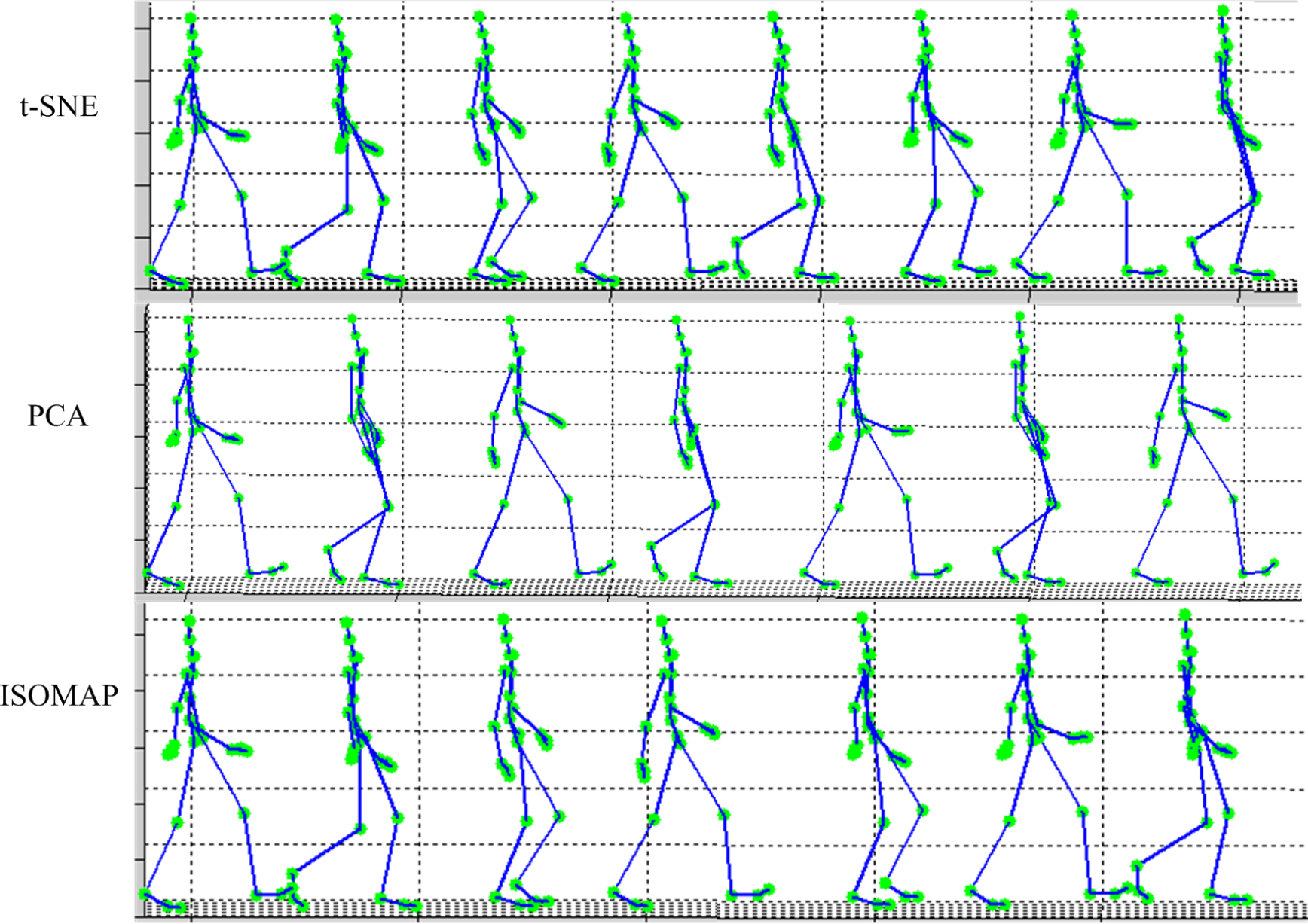This screenshot has width=1308, height=924.
Task: Select the last skeleton pose in the t-SNE row
Action: [x=1231, y=143]
